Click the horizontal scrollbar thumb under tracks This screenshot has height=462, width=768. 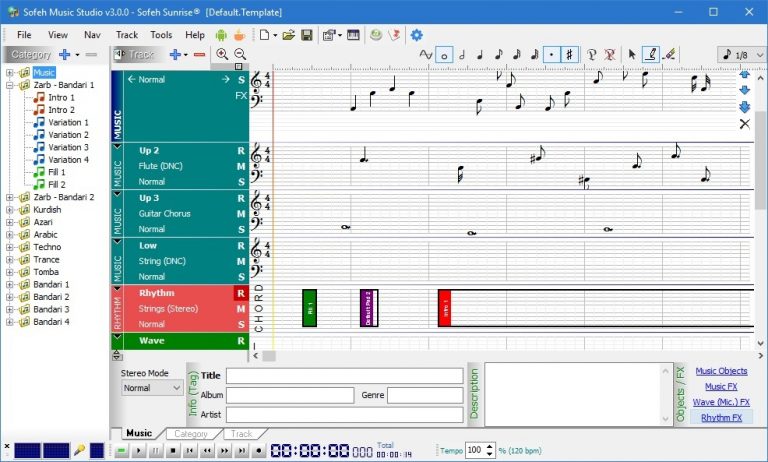[269, 356]
